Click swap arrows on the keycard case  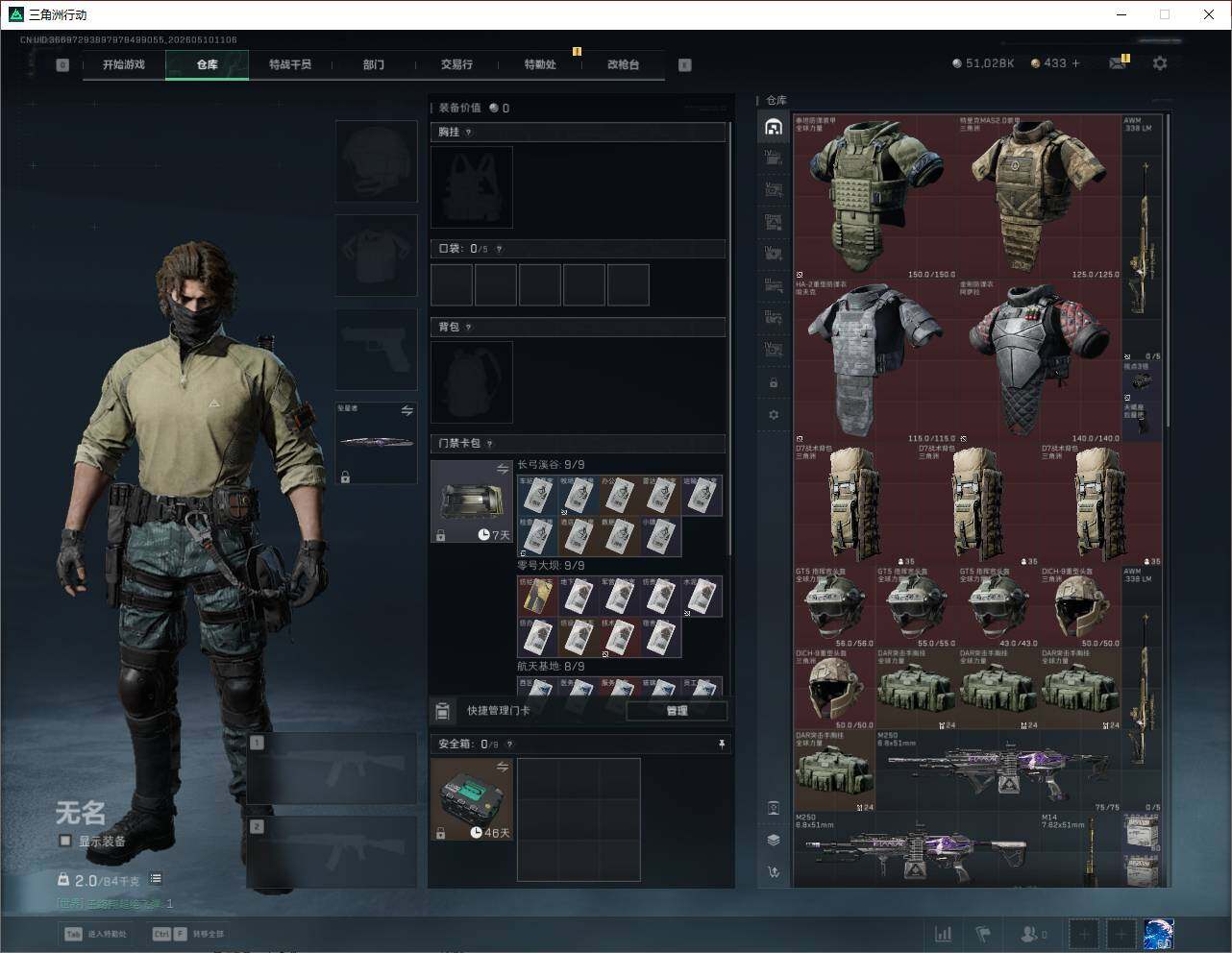[503, 469]
